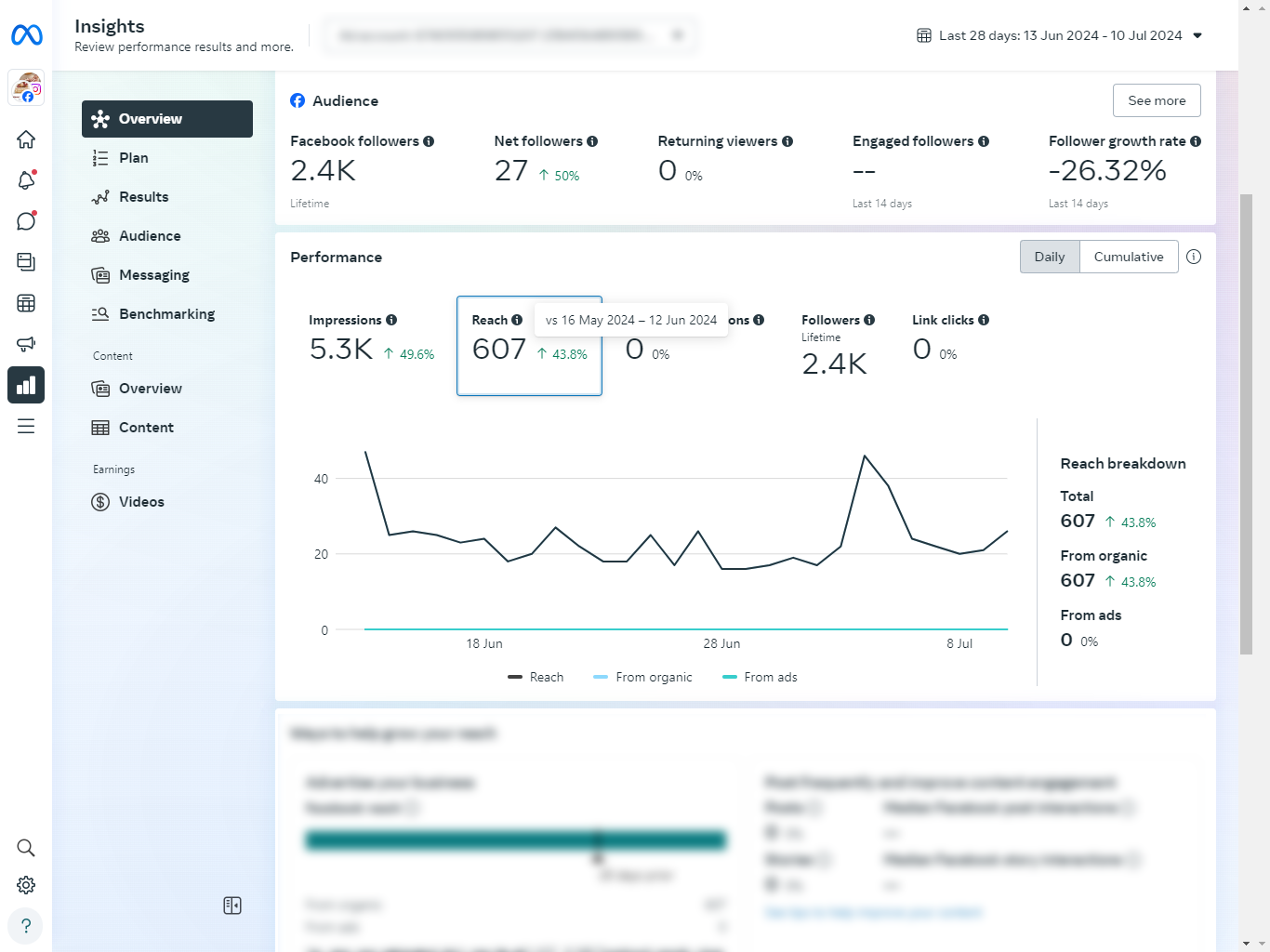Open the All tools hamburger menu

point(26,426)
